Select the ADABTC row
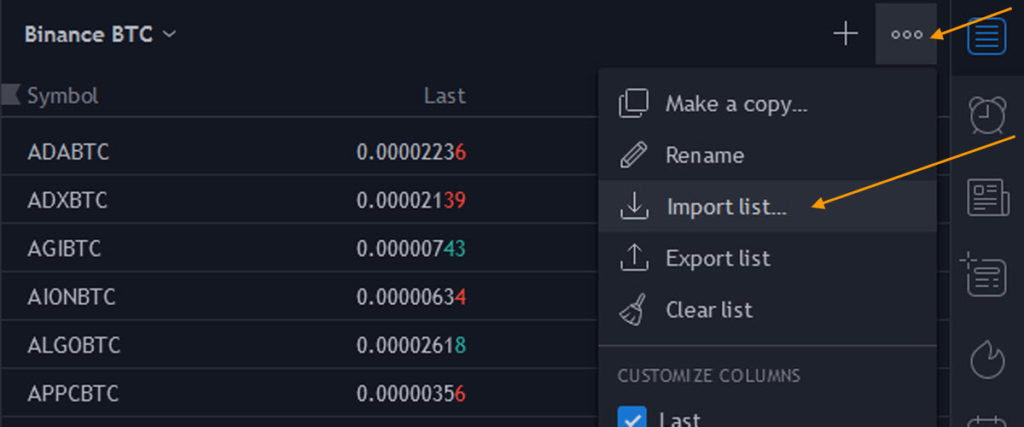The height and width of the screenshot is (427, 1024). coord(300,151)
